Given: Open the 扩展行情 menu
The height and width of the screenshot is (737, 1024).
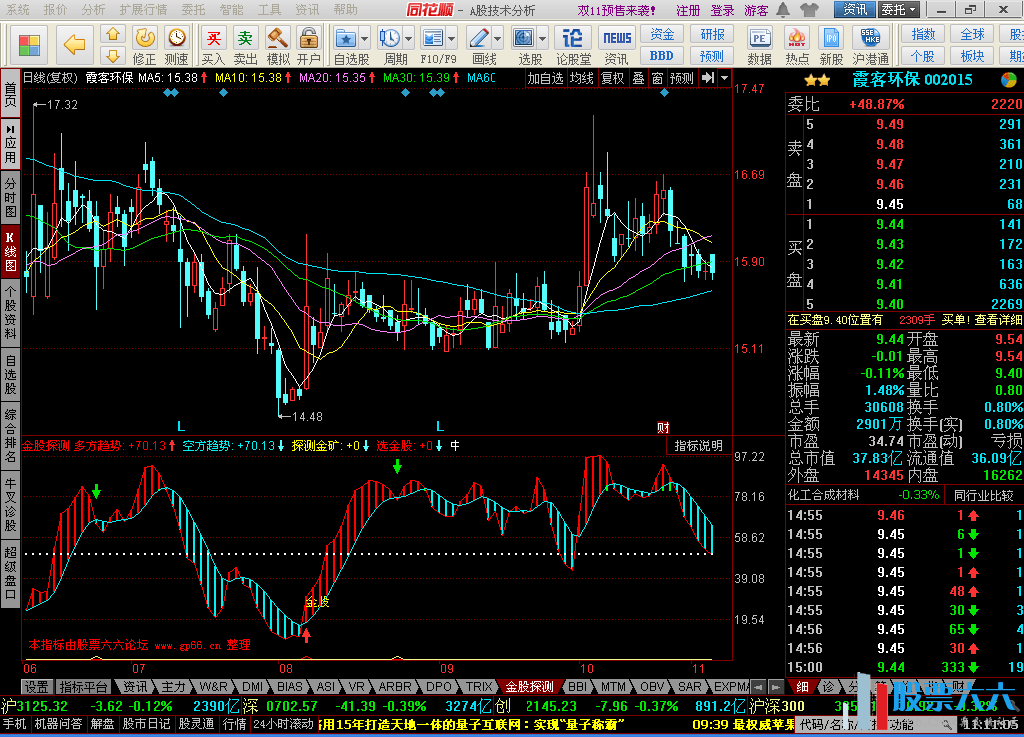Looking at the screenshot, I should (x=143, y=10).
